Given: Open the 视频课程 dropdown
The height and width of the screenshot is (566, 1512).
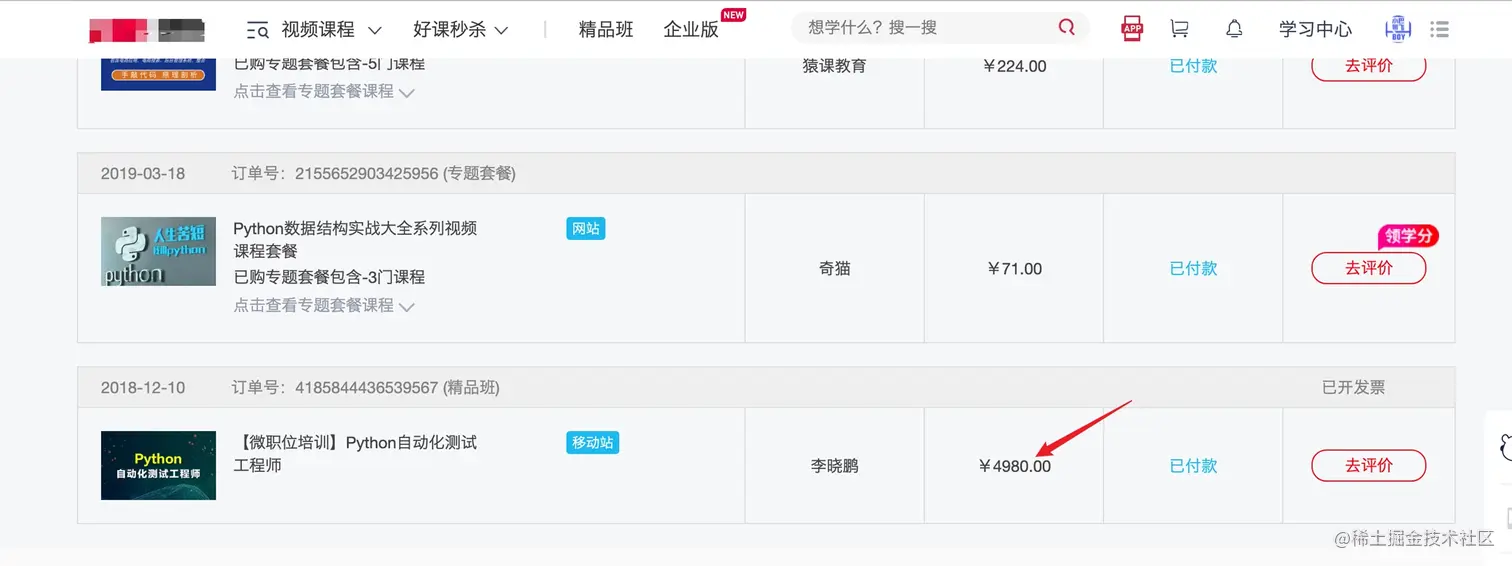Looking at the screenshot, I should click(x=314, y=30).
